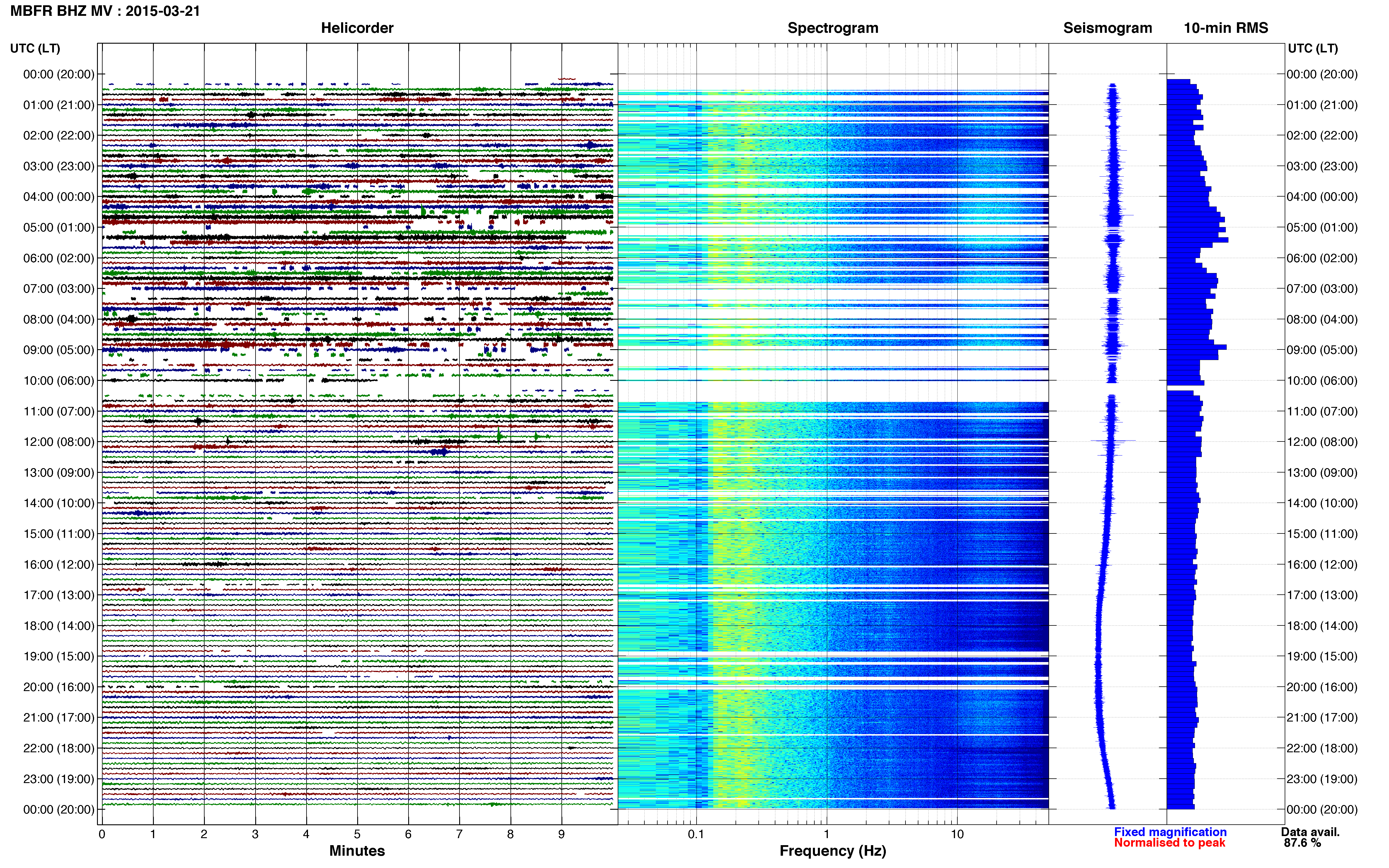Select the Helicorder panel heading

tap(357, 28)
